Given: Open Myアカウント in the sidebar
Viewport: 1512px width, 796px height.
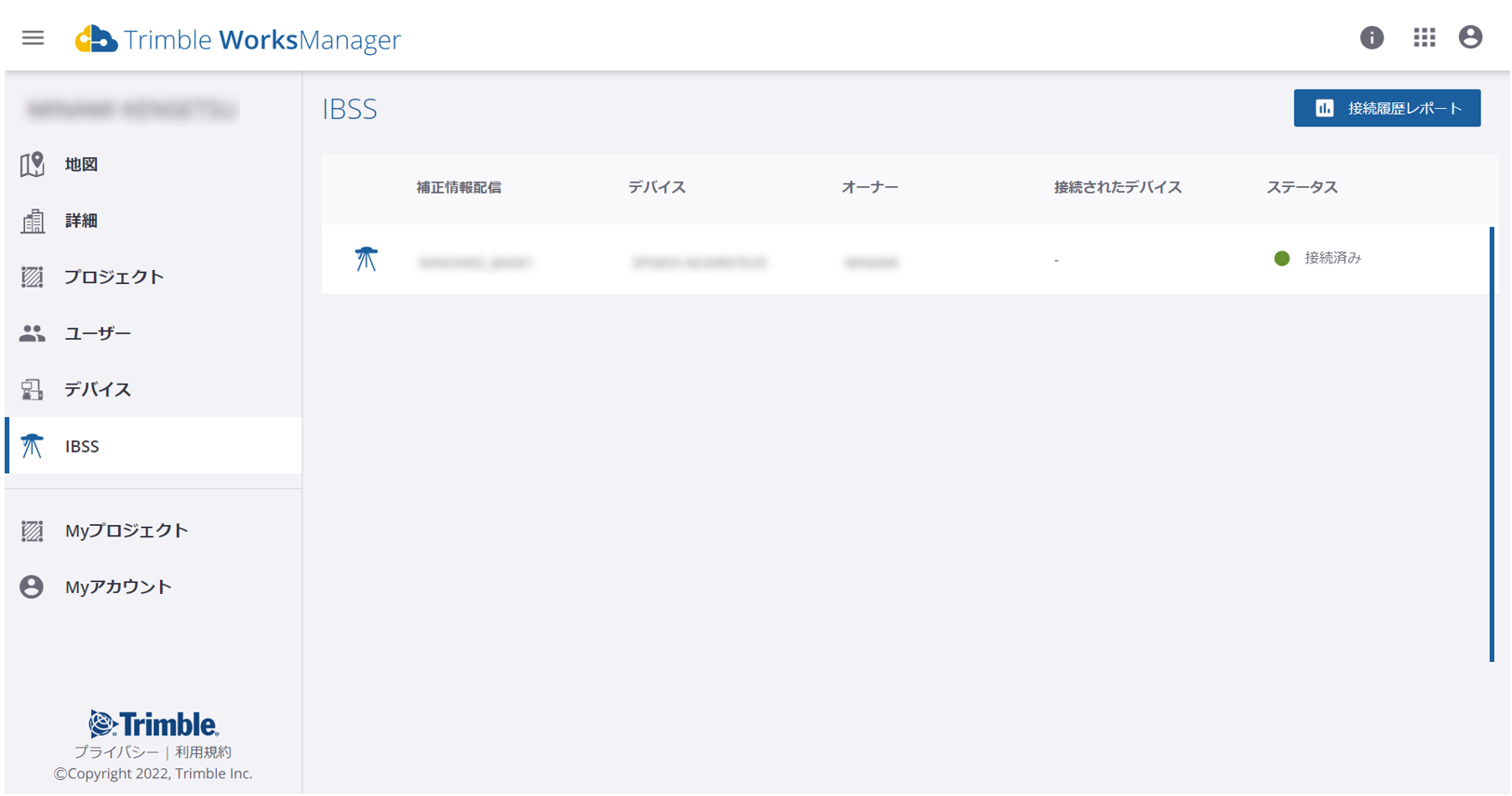Looking at the screenshot, I should coord(118,587).
